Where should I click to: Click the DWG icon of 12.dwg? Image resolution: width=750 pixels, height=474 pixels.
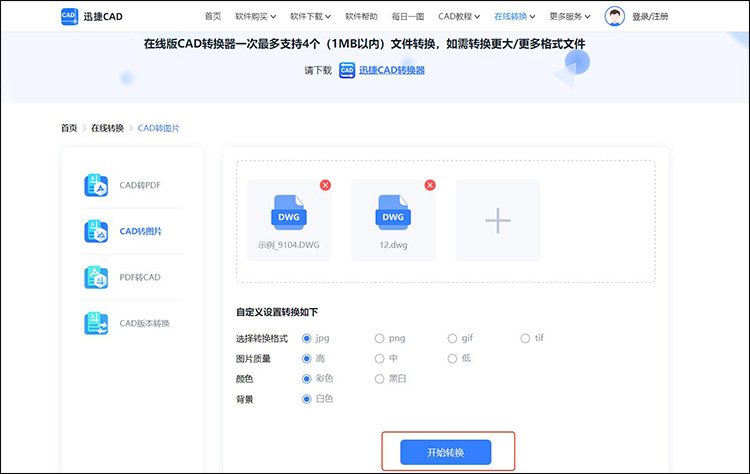coord(393,212)
